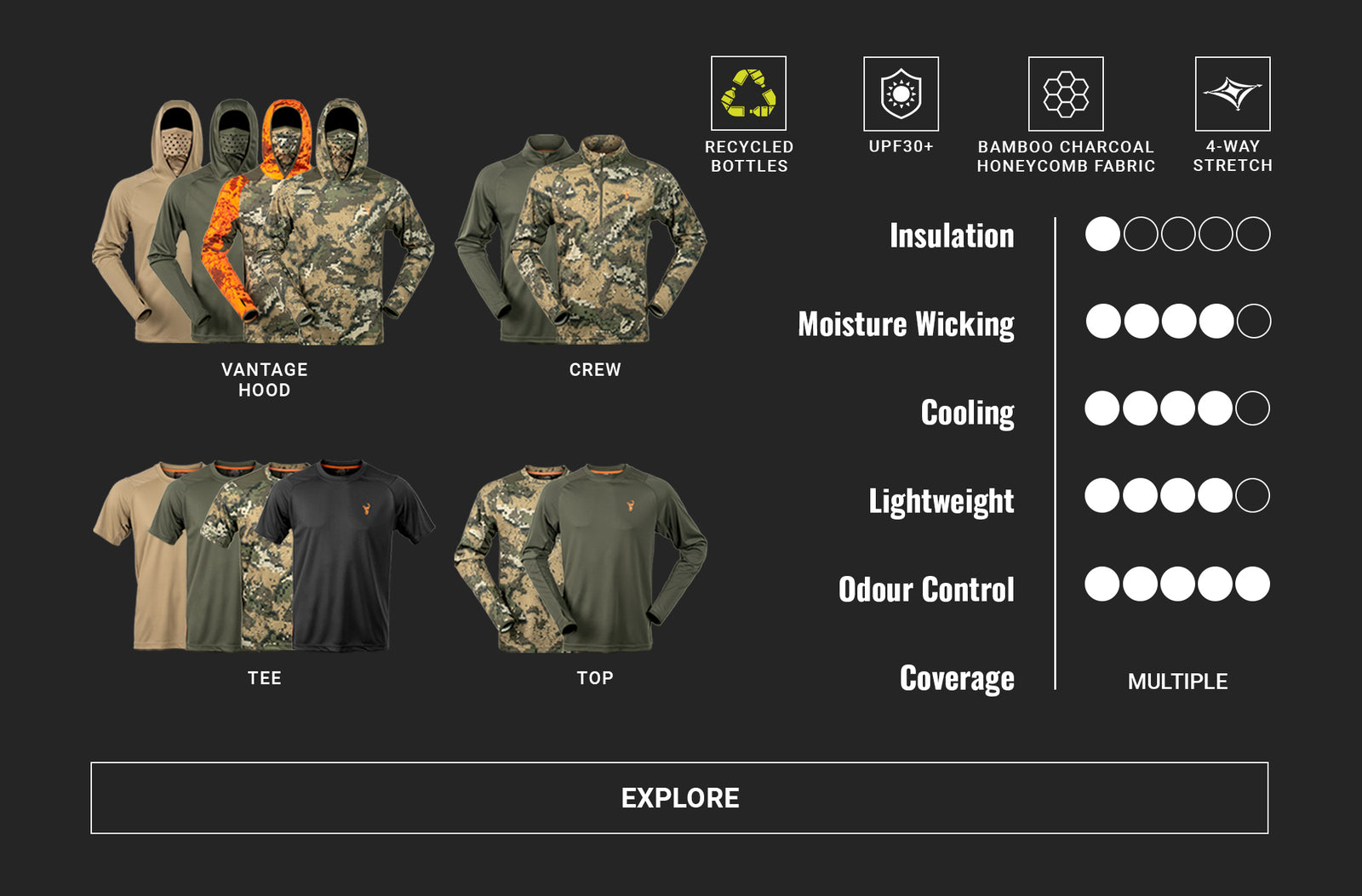Click the TOP product label
Image resolution: width=1362 pixels, height=896 pixels.
595,678
